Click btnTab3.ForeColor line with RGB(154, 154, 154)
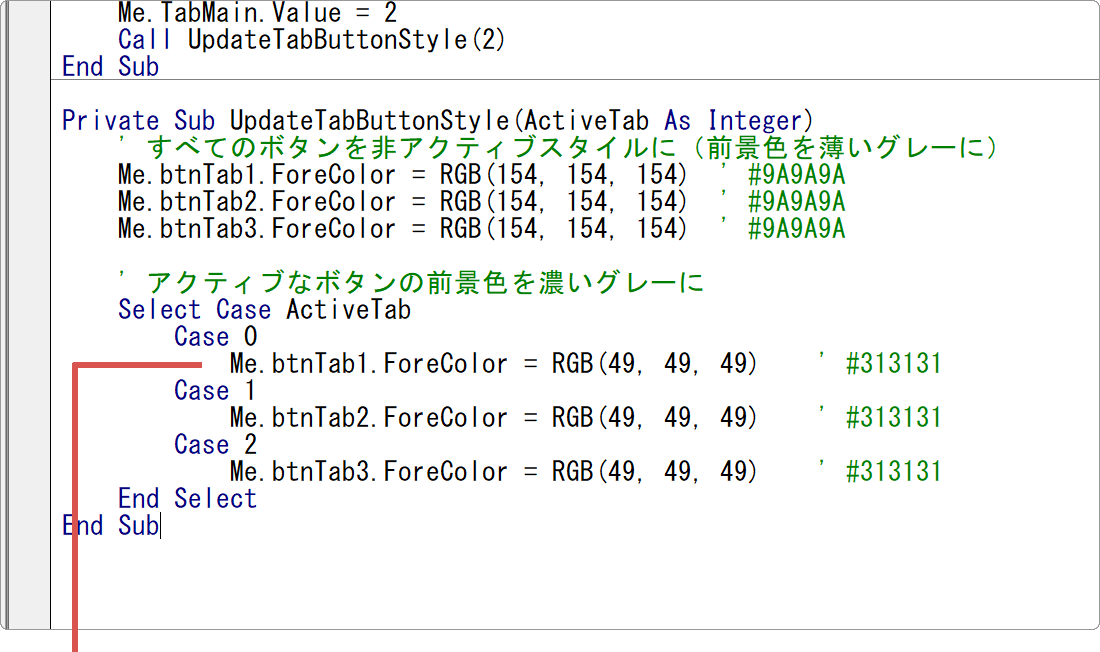The image size is (1100, 652). pyautogui.click(x=402, y=229)
